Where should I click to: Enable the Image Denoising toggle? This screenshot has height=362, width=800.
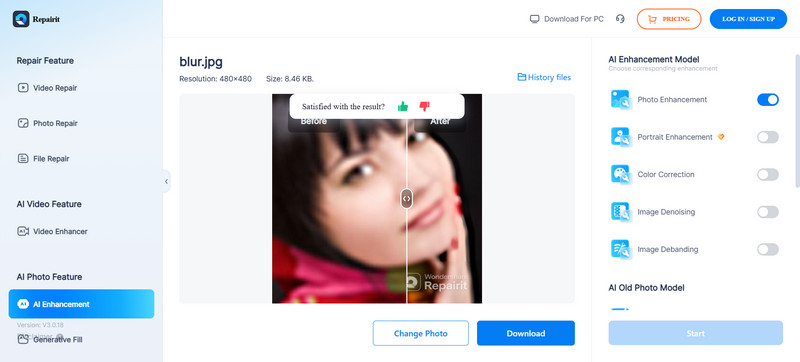[767, 212]
